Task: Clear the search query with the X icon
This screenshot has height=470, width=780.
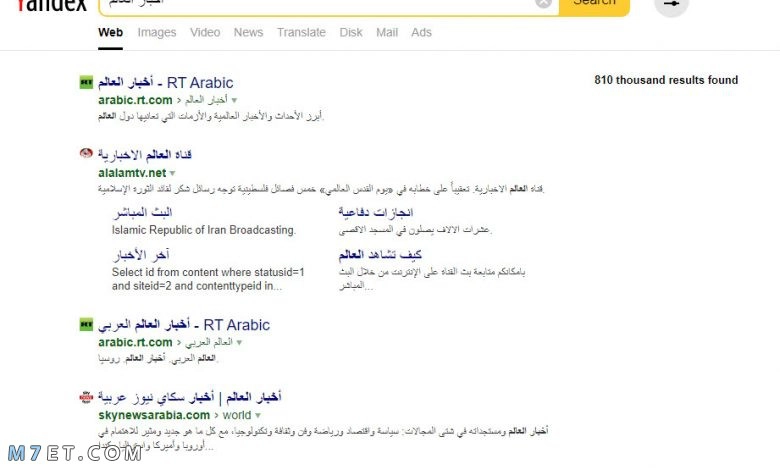Action: tap(543, 3)
